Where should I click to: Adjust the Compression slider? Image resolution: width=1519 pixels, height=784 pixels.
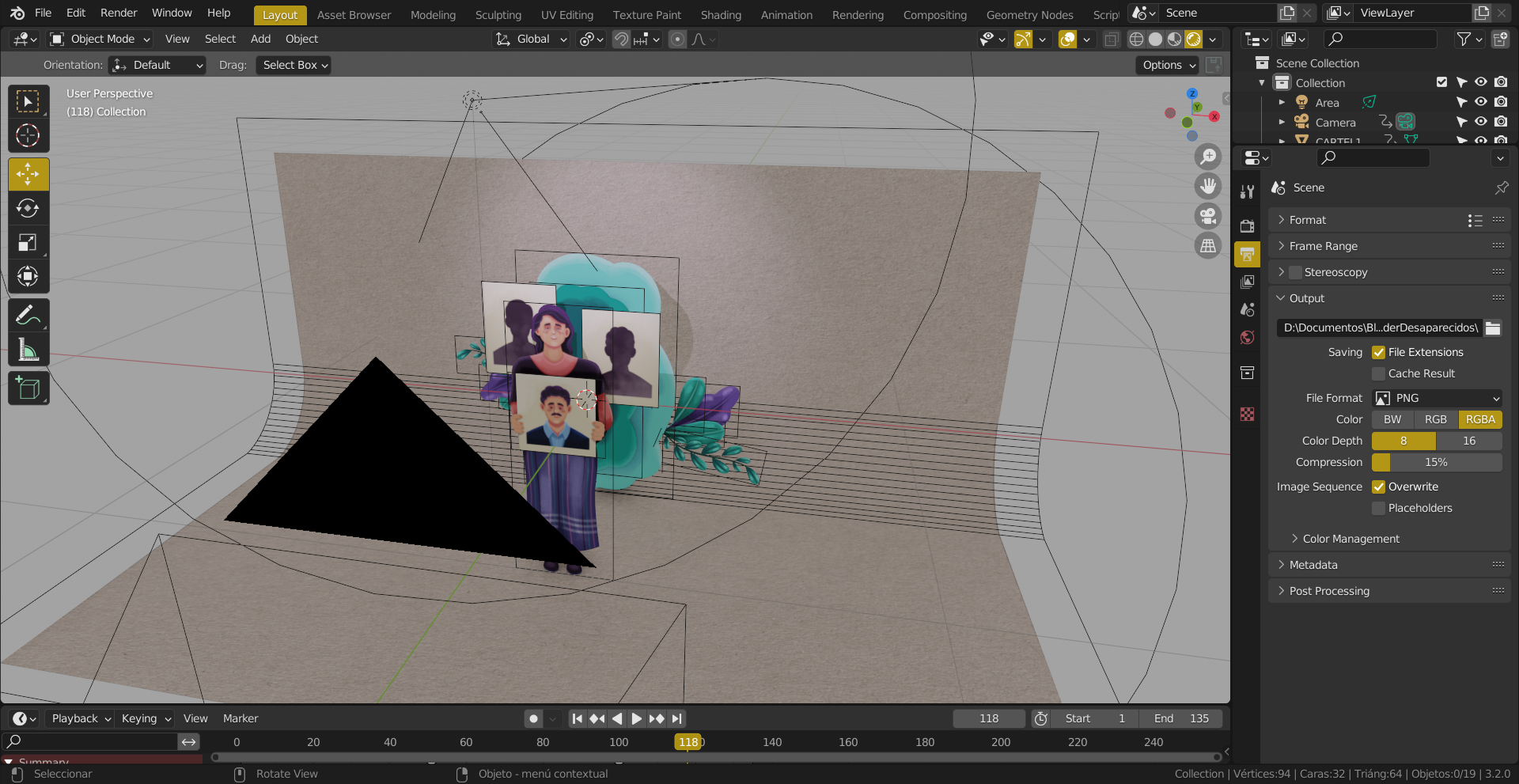(1437, 462)
